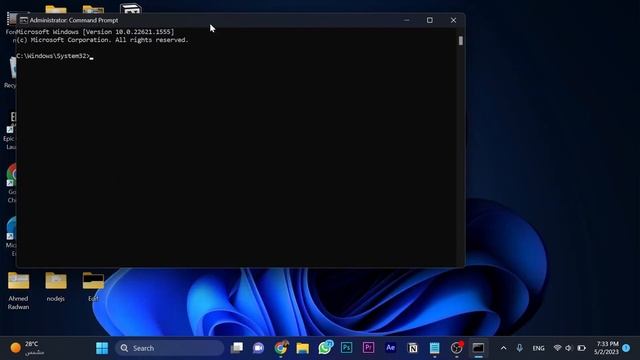Open the notification badge icon
This screenshot has height=360, width=640.
[x=627, y=348]
